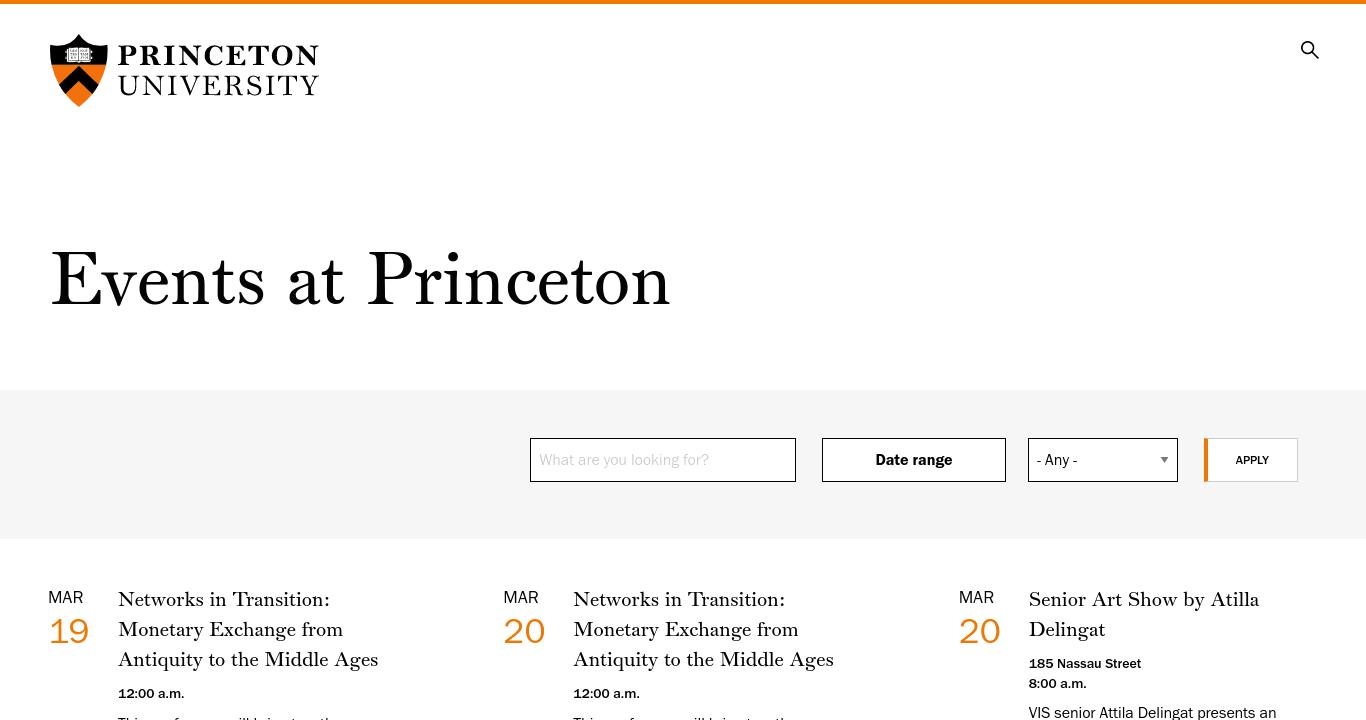Image resolution: width=1366 pixels, height=720 pixels.
Task: Click the Mar 19 date number
Action: click(69, 631)
